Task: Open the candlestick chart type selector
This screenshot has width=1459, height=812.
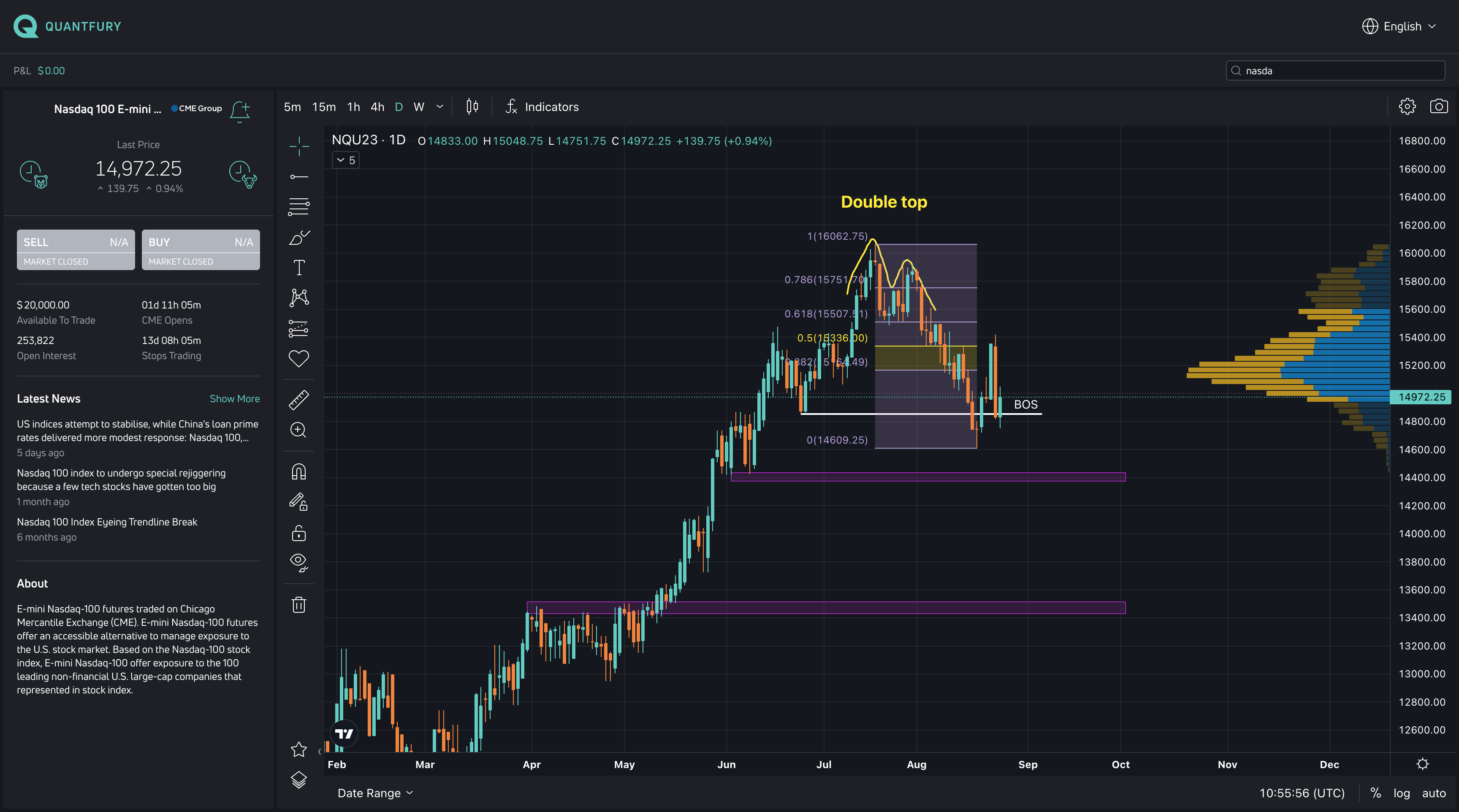Action: pos(472,106)
